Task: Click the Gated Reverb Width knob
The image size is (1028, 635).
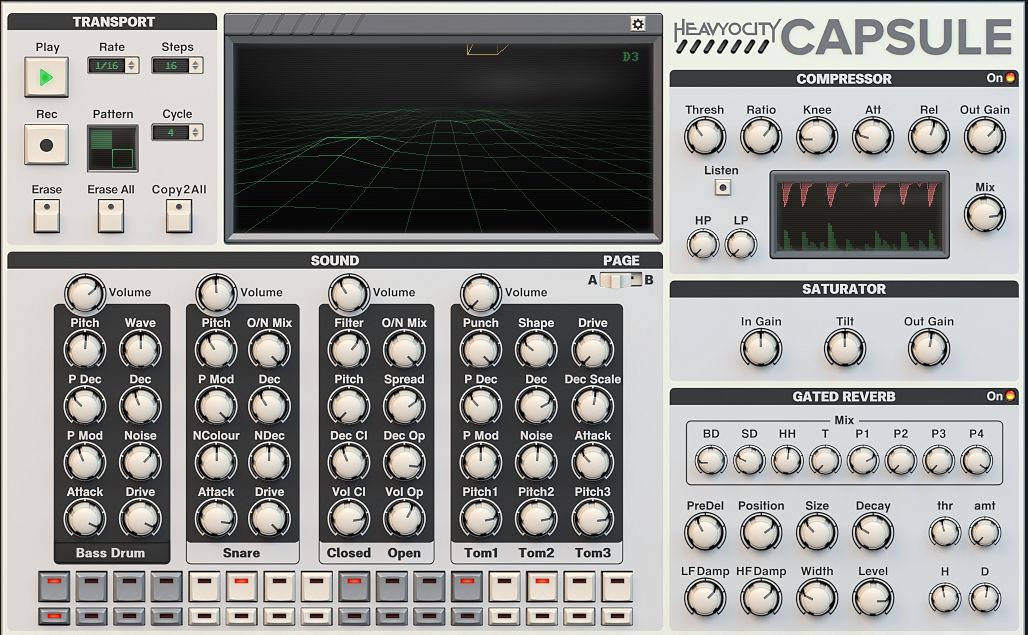Action: point(817,598)
